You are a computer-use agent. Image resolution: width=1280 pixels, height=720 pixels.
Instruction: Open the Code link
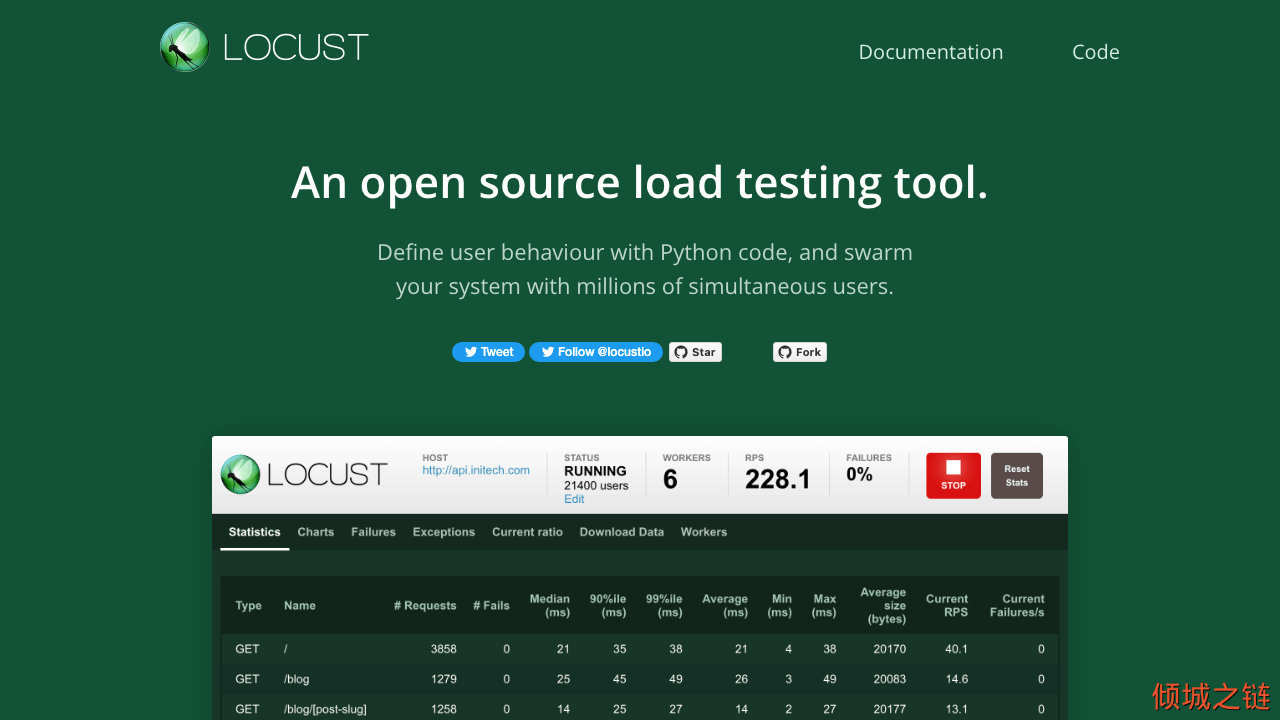(1095, 52)
